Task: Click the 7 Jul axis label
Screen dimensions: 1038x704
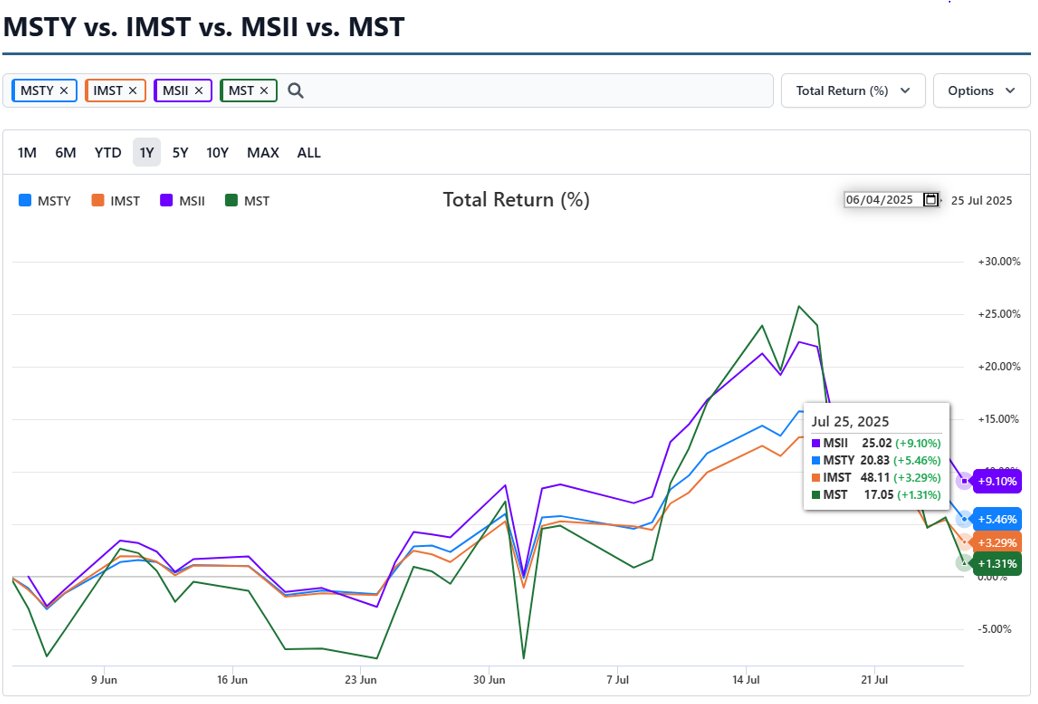Action: [618, 679]
